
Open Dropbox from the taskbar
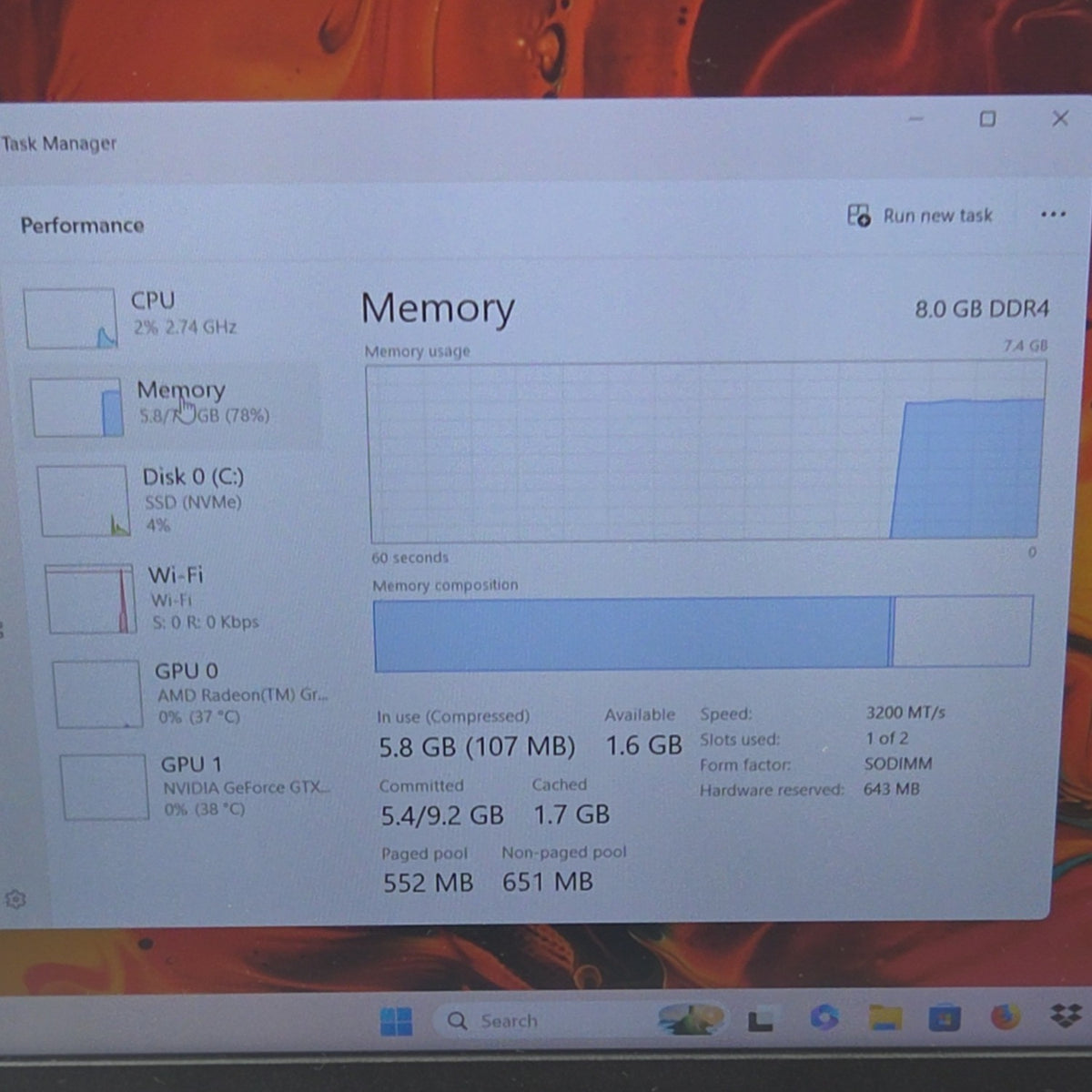(1066, 1015)
